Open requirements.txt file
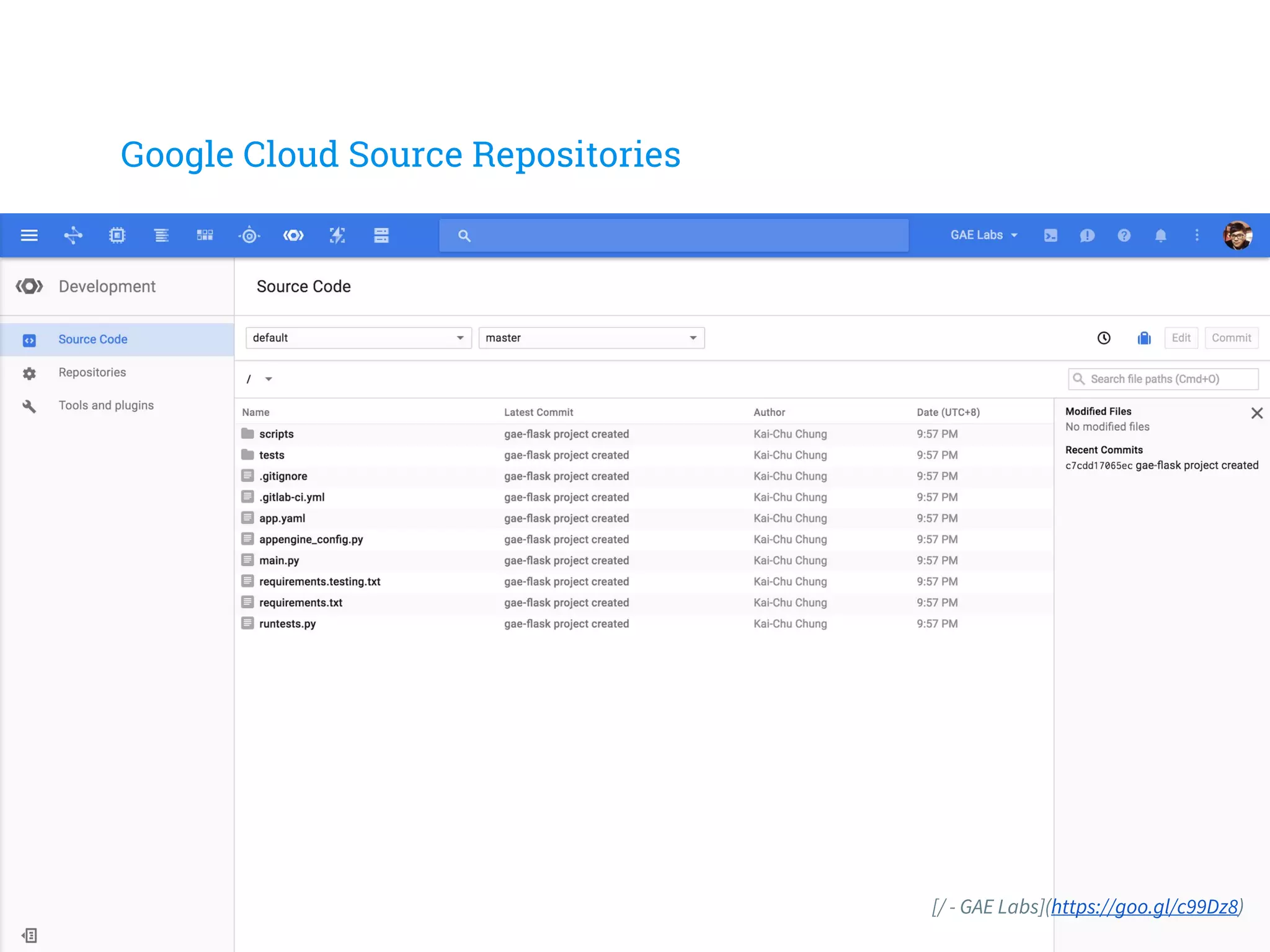The height and width of the screenshot is (952, 1270). 301,602
